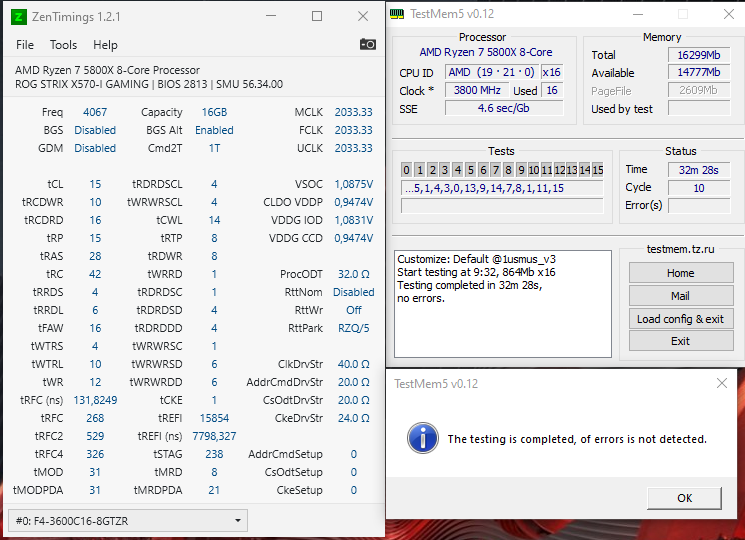Click the tREFI value 15854
Screen dimensions: 745x540
214,418
